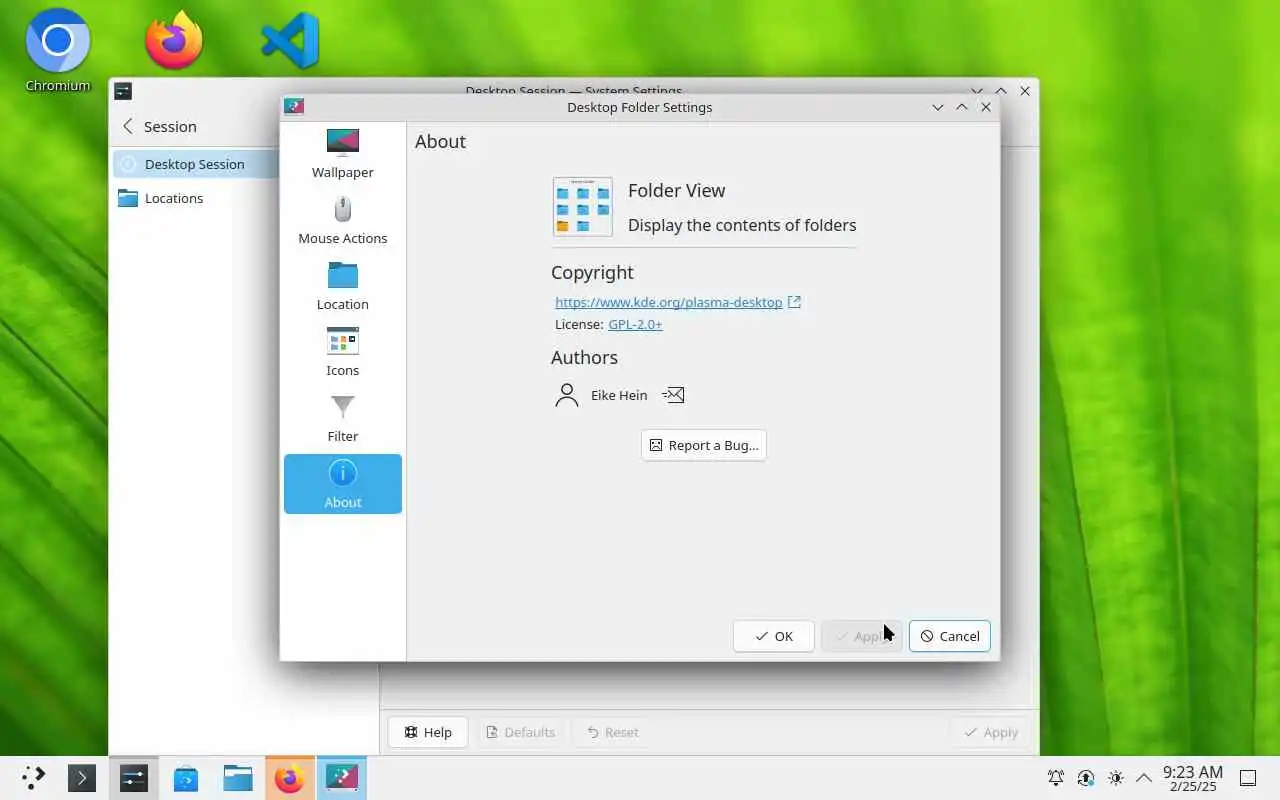Switch to the Icons settings page

pyautogui.click(x=342, y=352)
